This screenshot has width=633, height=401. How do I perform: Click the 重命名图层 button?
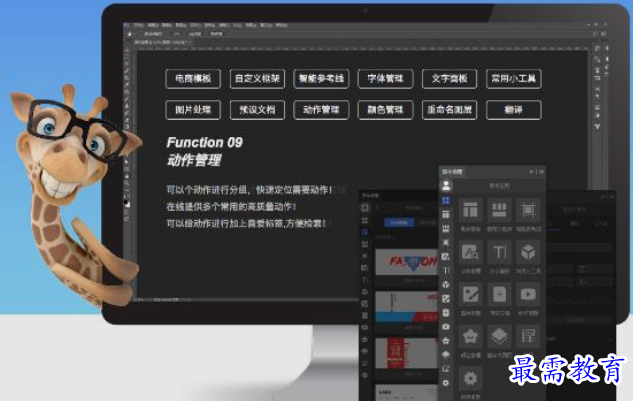449,110
